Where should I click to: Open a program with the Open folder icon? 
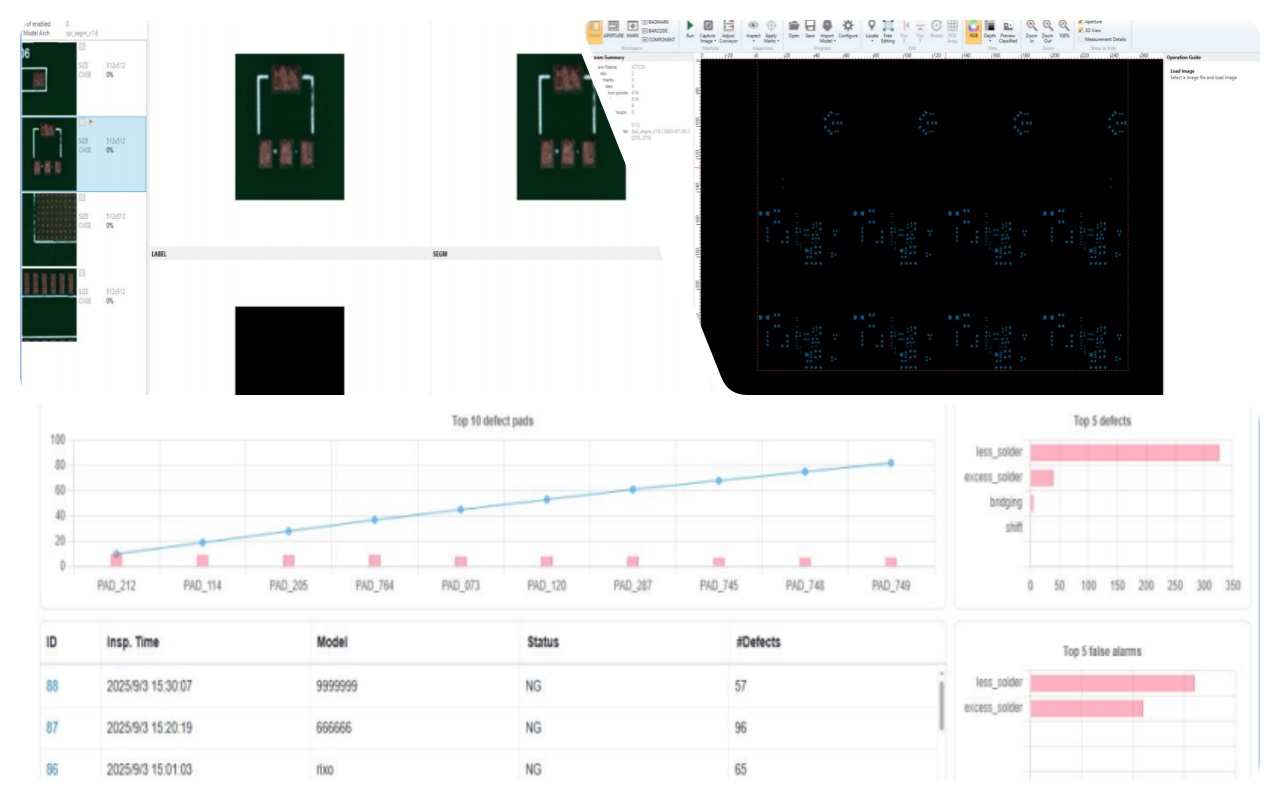(x=793, y=27)
